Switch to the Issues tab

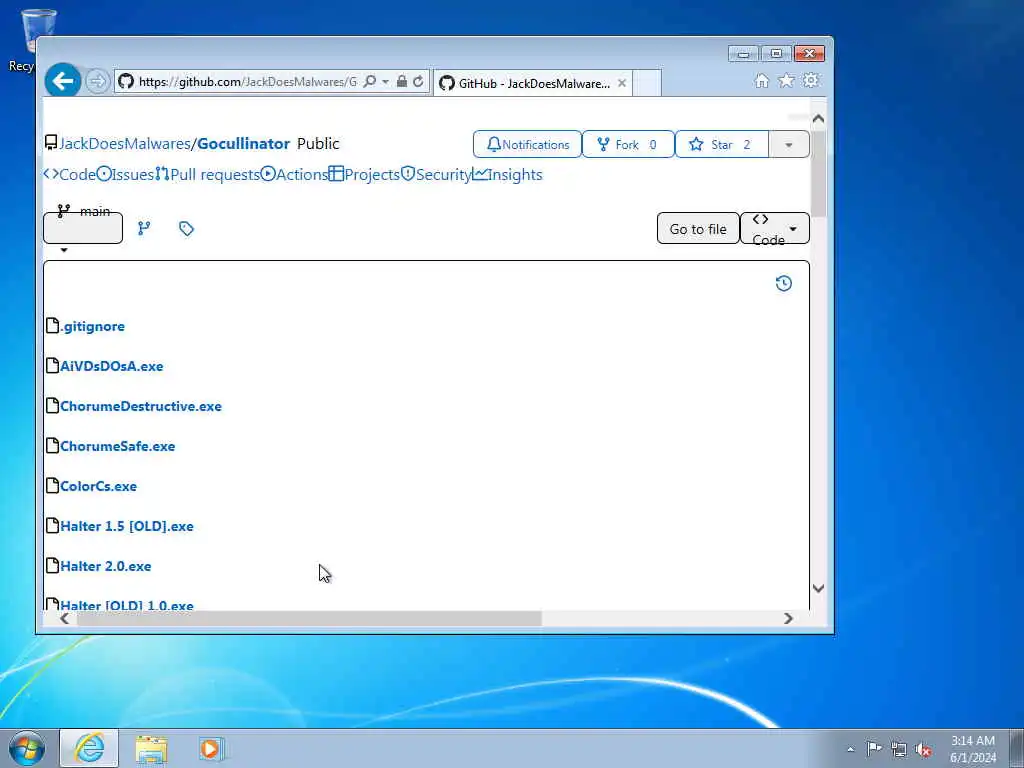(125, 174)
